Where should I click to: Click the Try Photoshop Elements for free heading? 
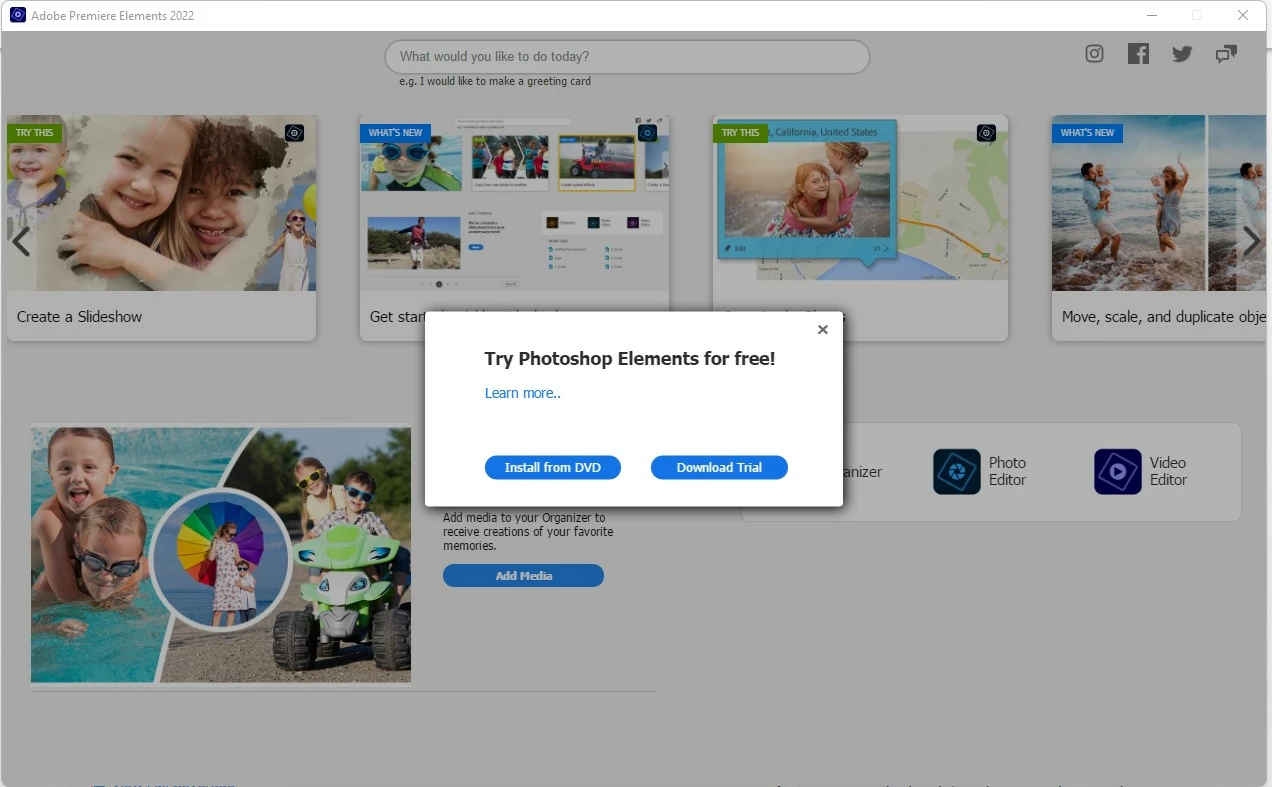630,358
